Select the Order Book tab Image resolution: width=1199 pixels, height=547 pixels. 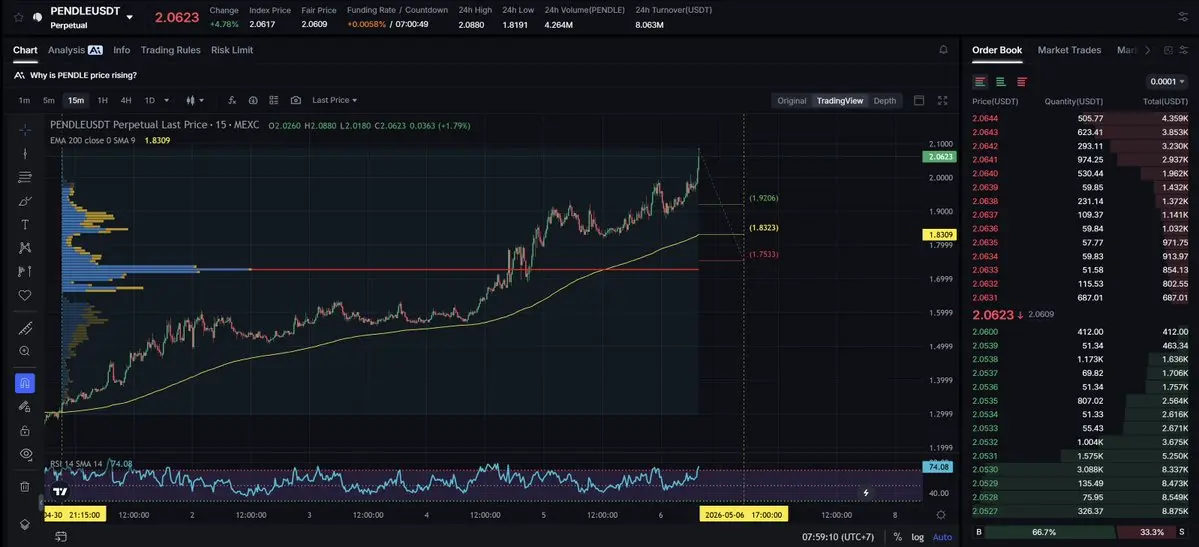pos(997,50)
